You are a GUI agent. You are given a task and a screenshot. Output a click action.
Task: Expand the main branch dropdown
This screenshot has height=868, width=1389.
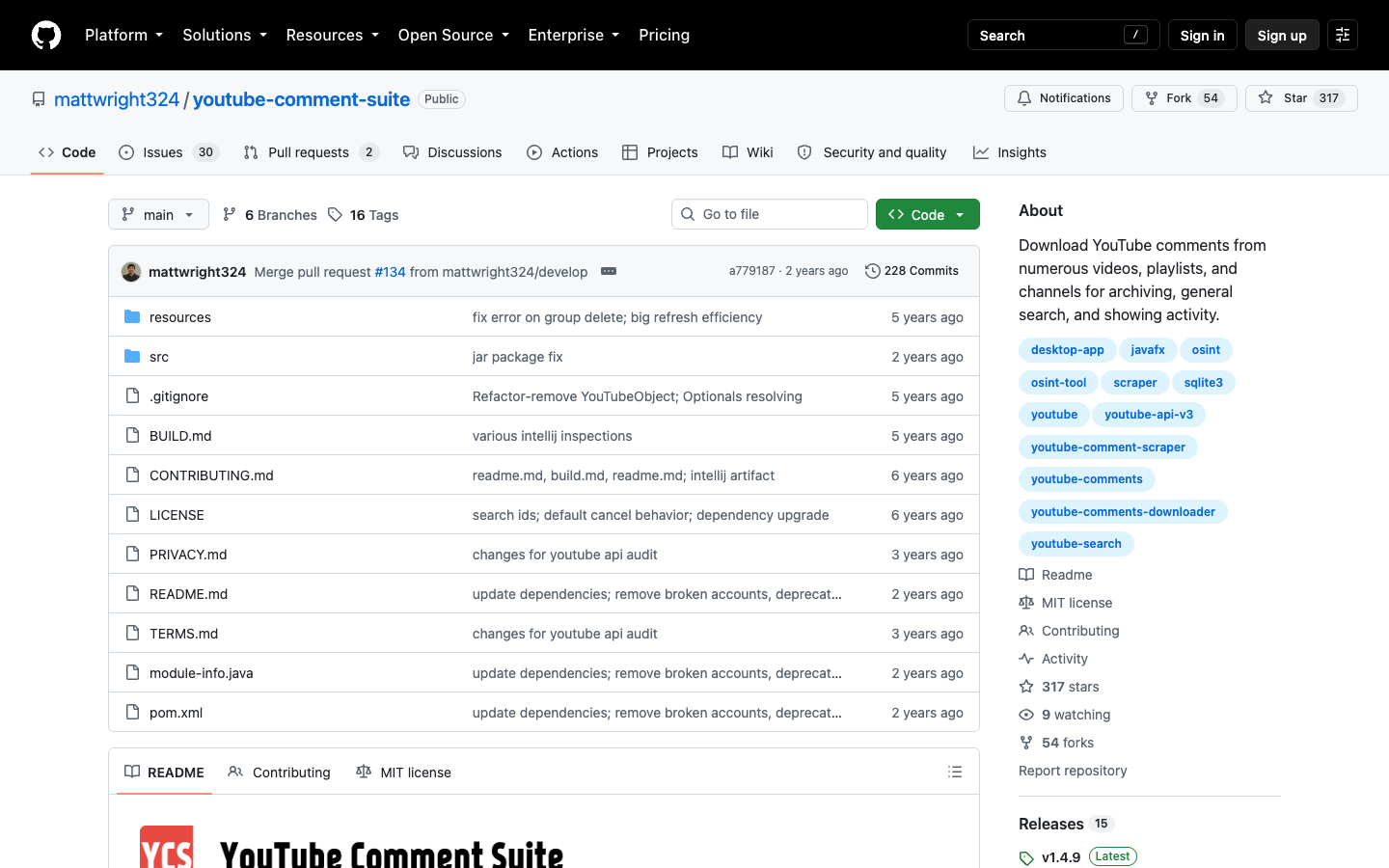click(158, 214)
